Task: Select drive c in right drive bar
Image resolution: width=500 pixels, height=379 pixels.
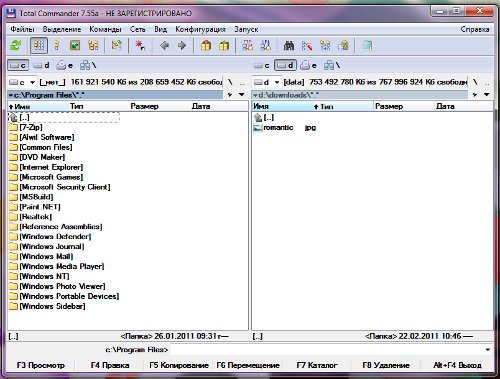Action: tap(262, 65)
